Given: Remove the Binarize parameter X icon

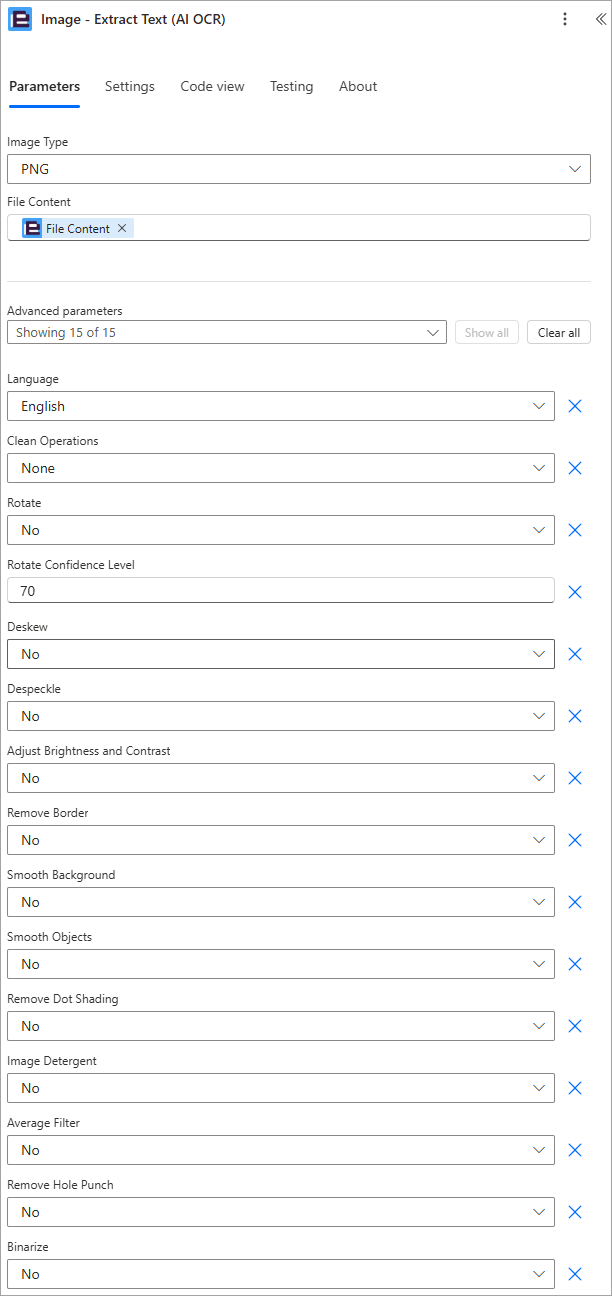Looking at the screenshot, I should 575,1274.
